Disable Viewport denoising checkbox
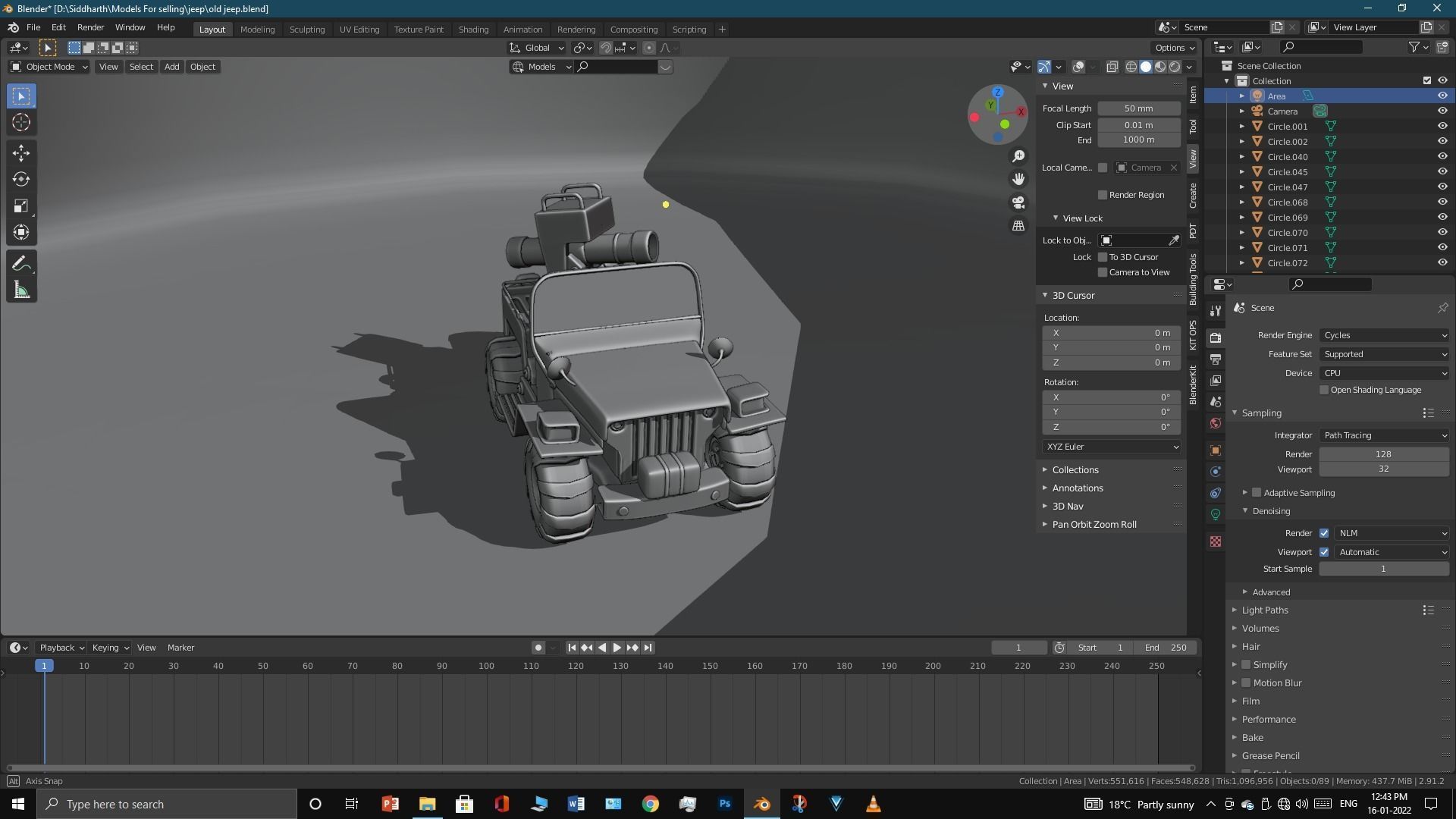1456x819 pixels. tap(1324, 552)
